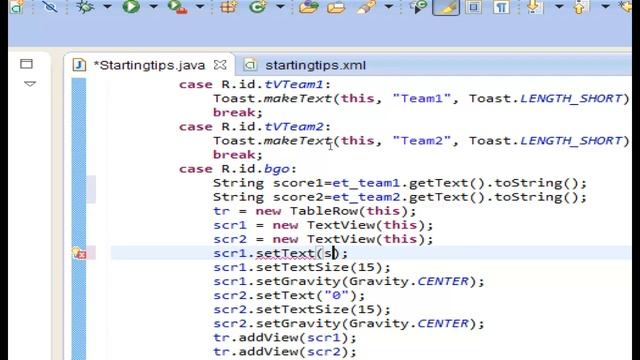640x360 pixels.
Task: Toggle Mark Occurrences highlighter button
Action: tap(446, 7)
